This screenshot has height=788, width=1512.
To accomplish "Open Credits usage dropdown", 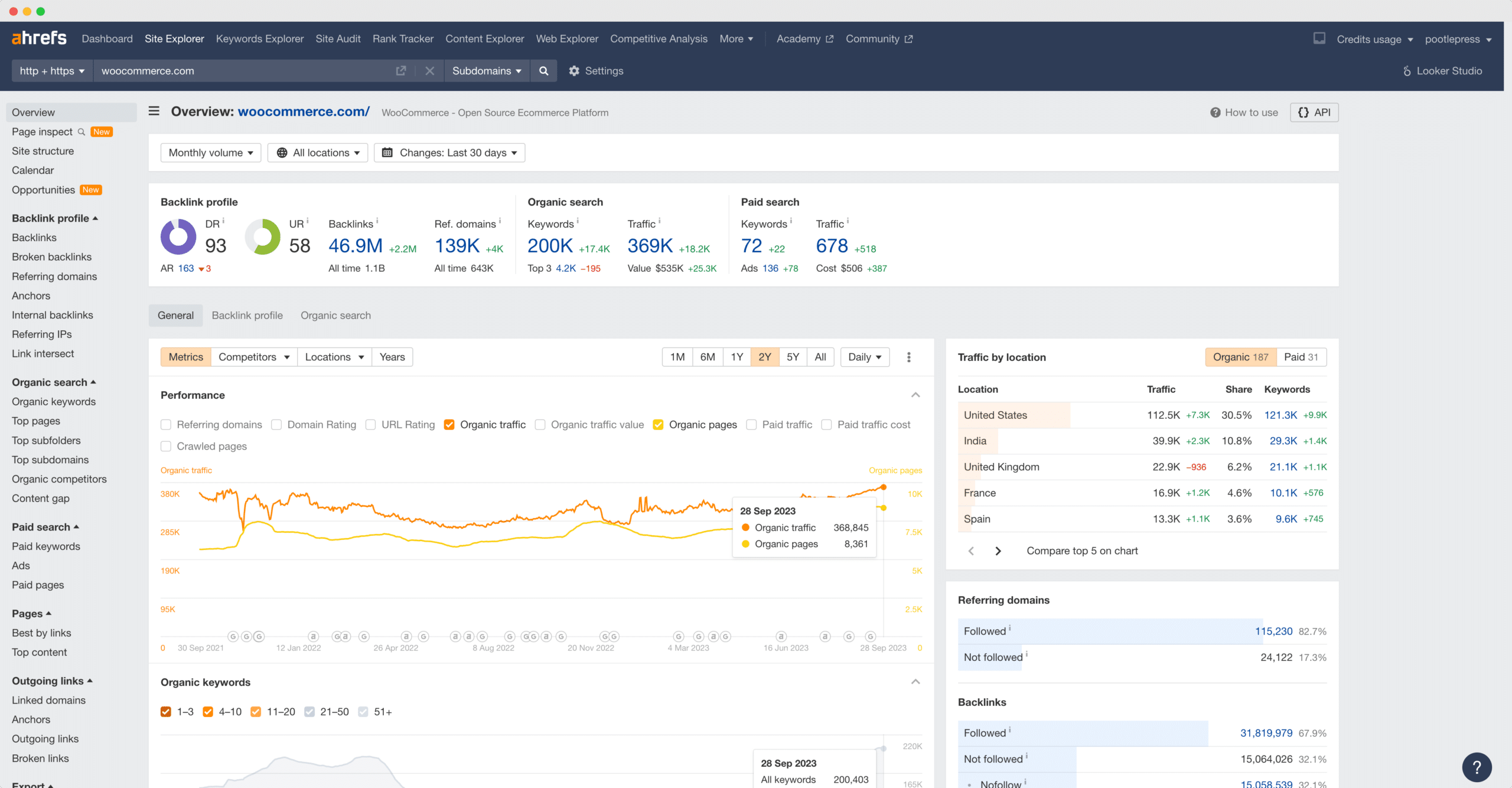I will point(1375,39).
